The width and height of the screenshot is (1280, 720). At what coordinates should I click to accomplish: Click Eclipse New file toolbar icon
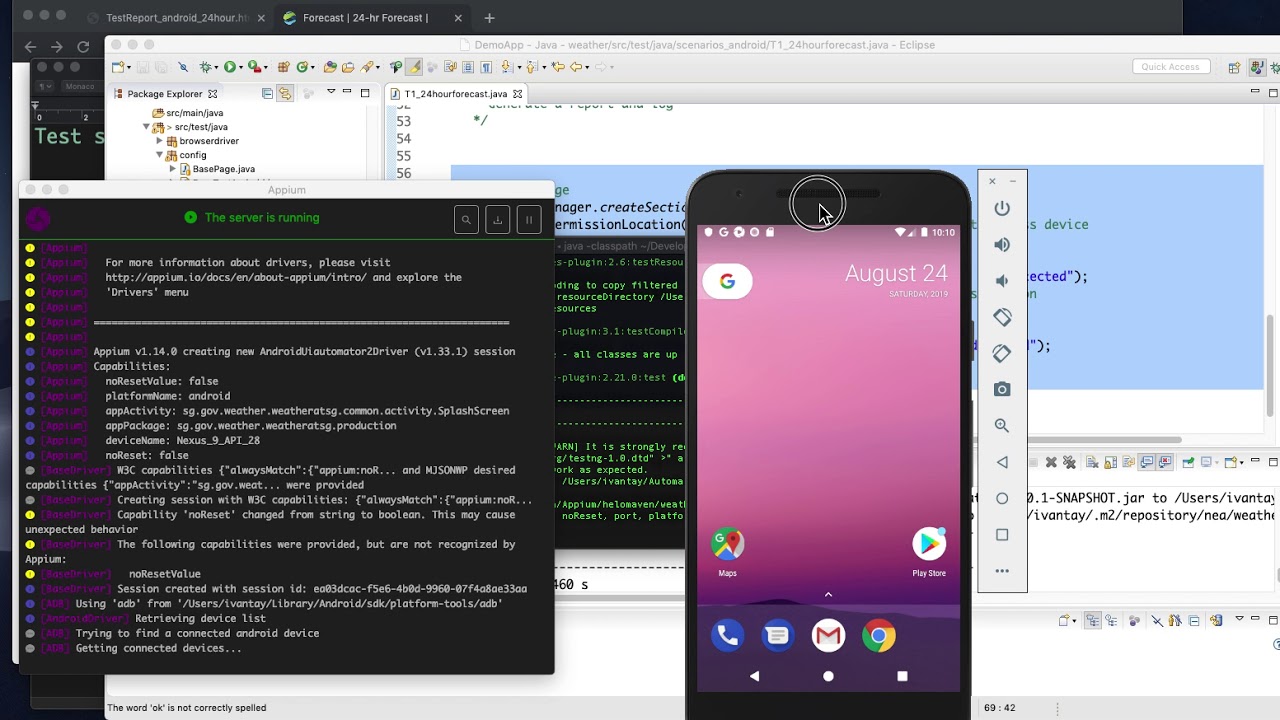click(119, 67)
